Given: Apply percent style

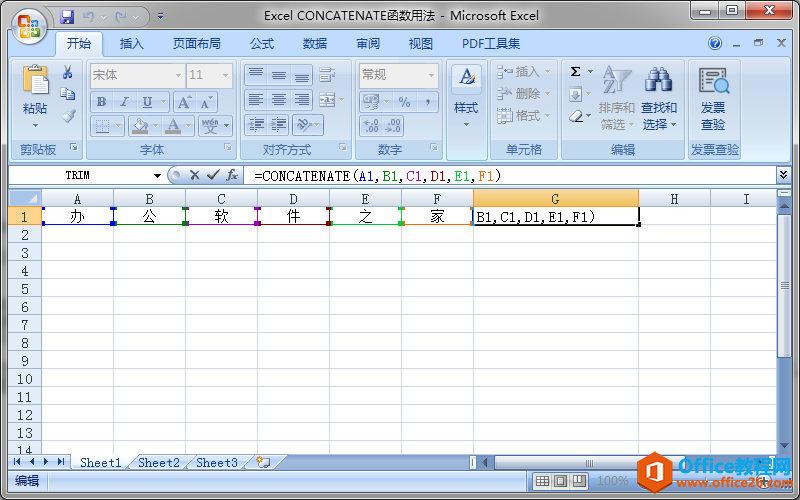Looking at the screenshot, I should (x=405, y=102).
